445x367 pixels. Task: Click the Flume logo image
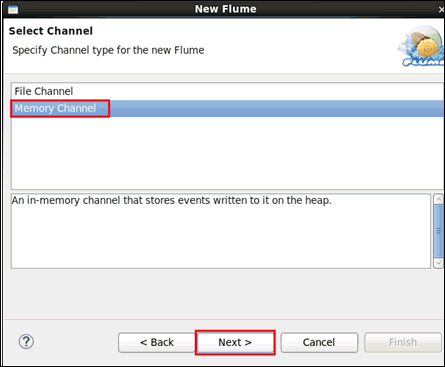[x=421, y=46]
